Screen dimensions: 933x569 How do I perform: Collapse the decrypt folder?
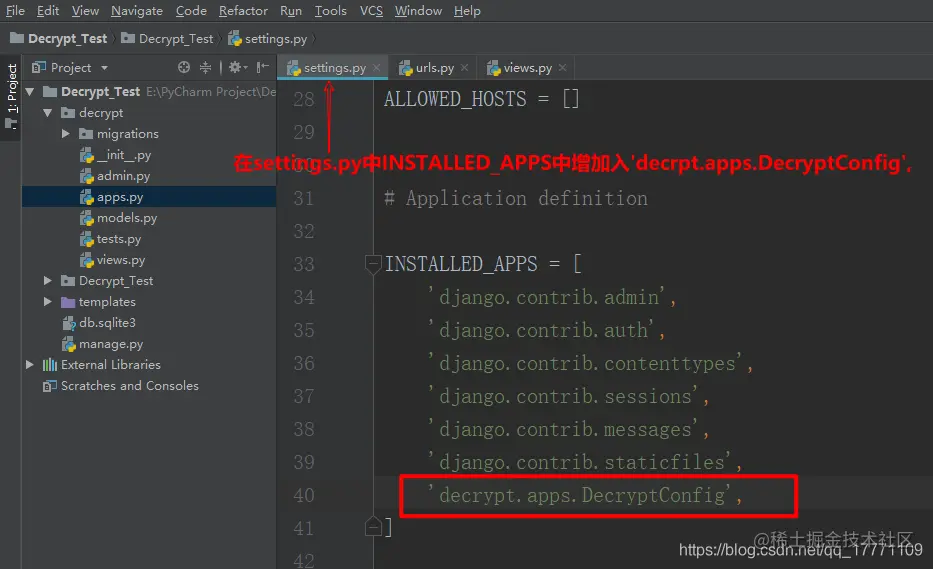(48, 112)
